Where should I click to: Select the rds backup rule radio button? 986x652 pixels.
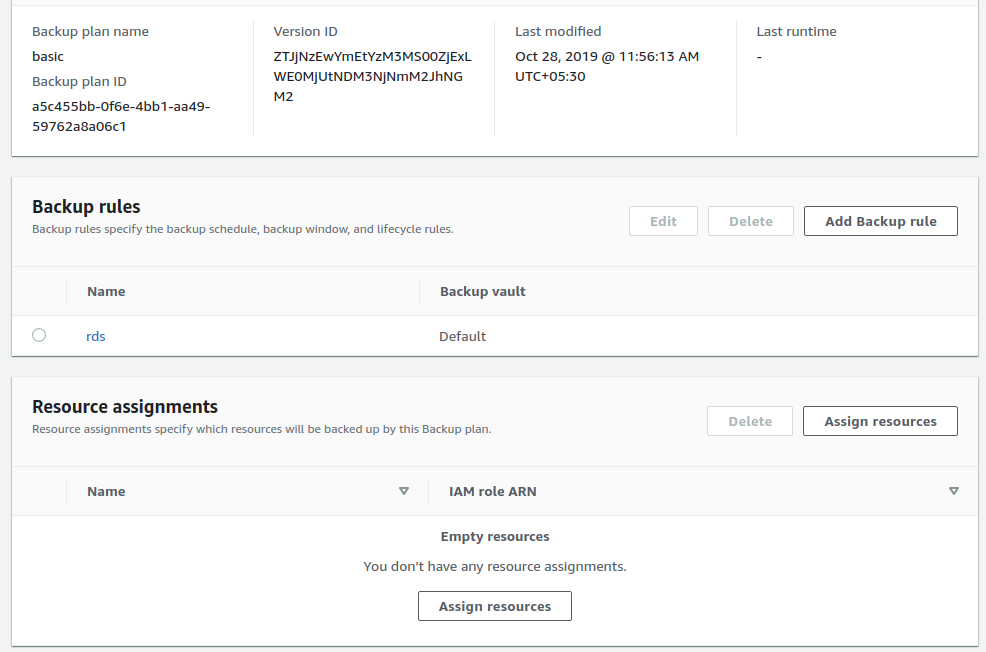[x=39, y=336]
